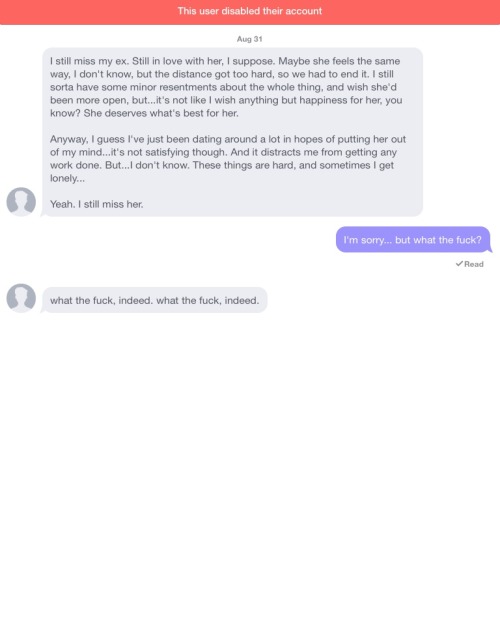Click the "Read" status label
Image resolution: width=500 pixels, height=622 pixels.
pos(474,264)
